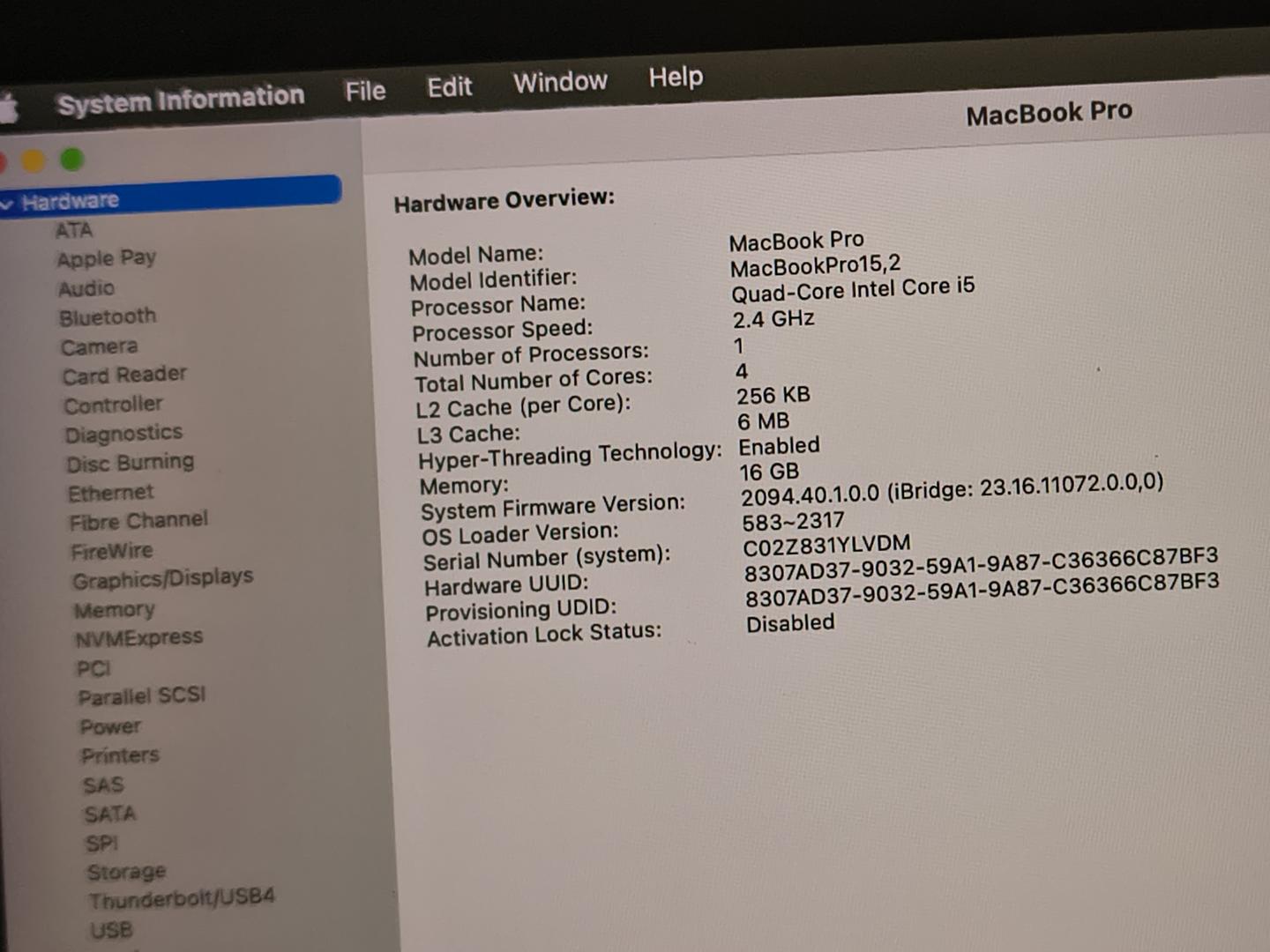Select the Hardware category row
This screenshot has height=952, width=1270.
pyautogui.click(x=170, y=196)
